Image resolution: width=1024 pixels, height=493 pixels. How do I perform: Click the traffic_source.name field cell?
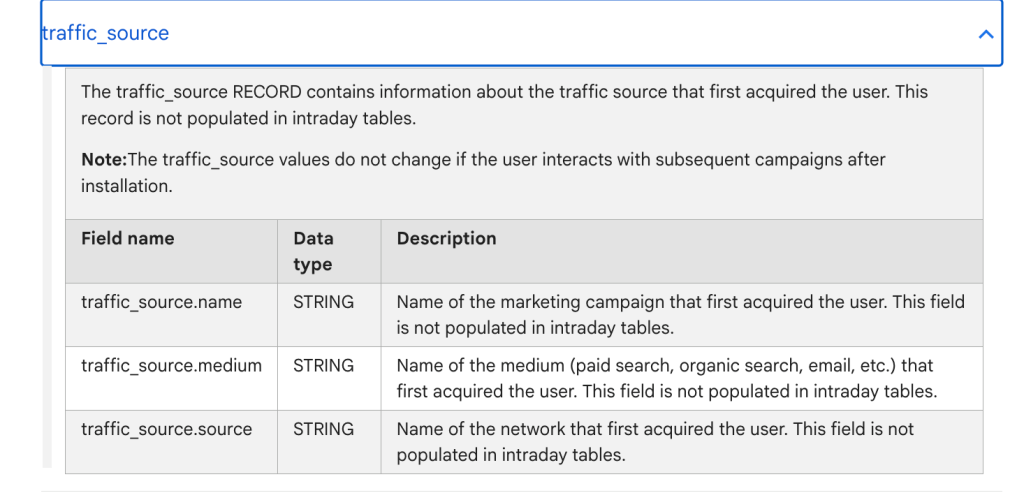[161, 302]
